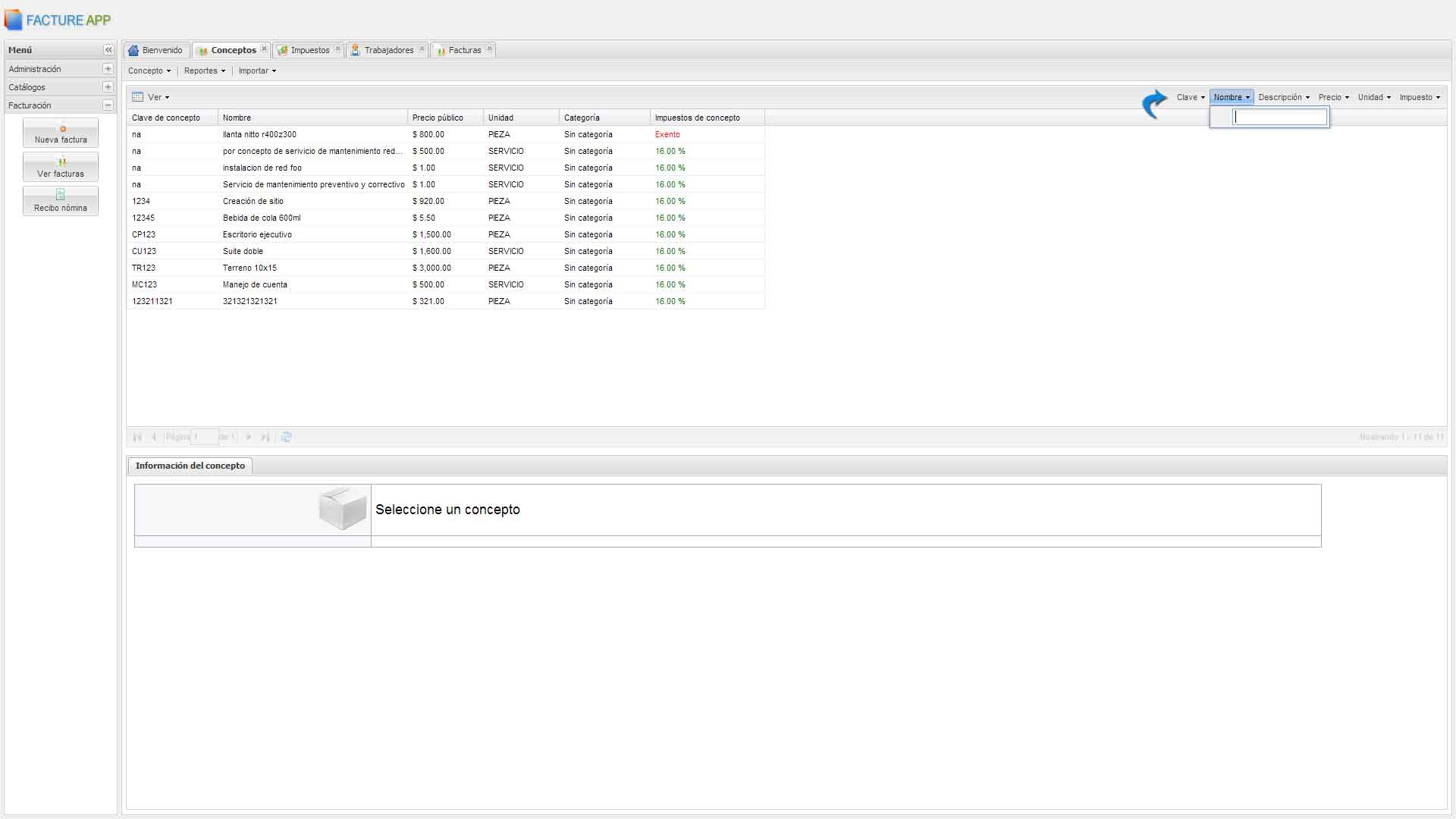Image resolution: width=1456 pixels, height=819 pixels.
Task: Switch to the Trabajadores tab
Action: coord(388,51)
